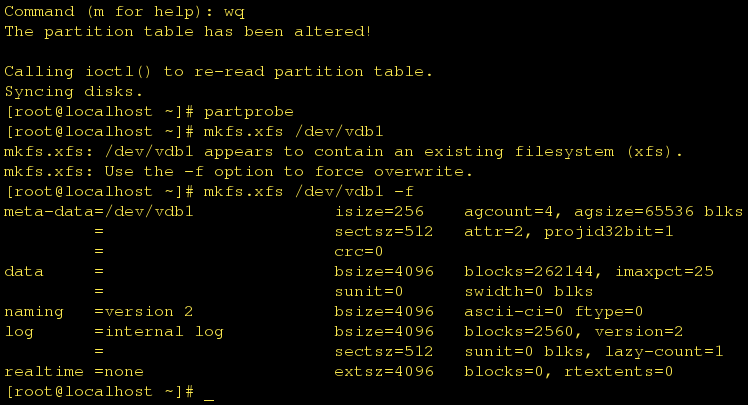748x405 pixels.
Task: Click the cursor at the final shell prompt
Action: tap(209, 393)
